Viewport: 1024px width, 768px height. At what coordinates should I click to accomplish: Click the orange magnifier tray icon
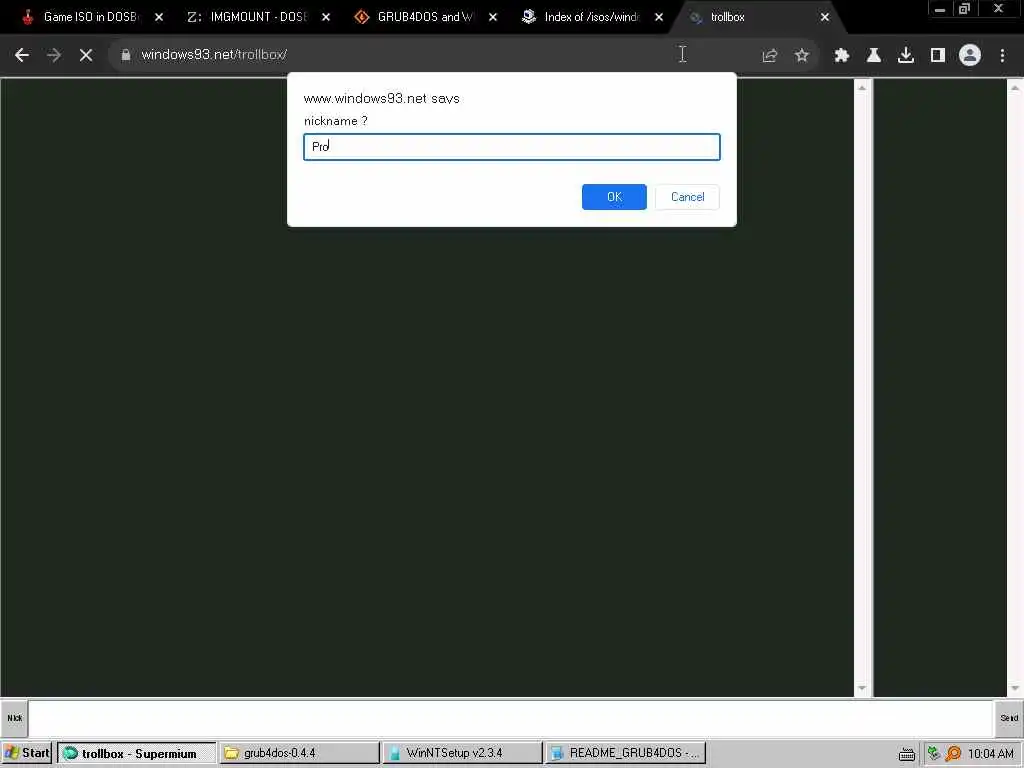click(953, 754)
